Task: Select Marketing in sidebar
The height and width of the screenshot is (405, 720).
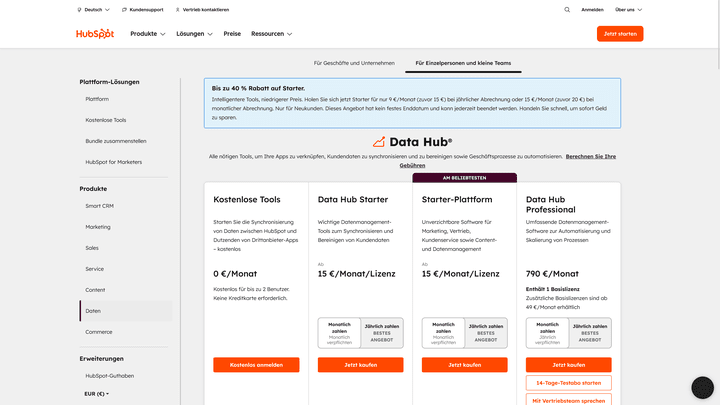Action: (98, 227)
